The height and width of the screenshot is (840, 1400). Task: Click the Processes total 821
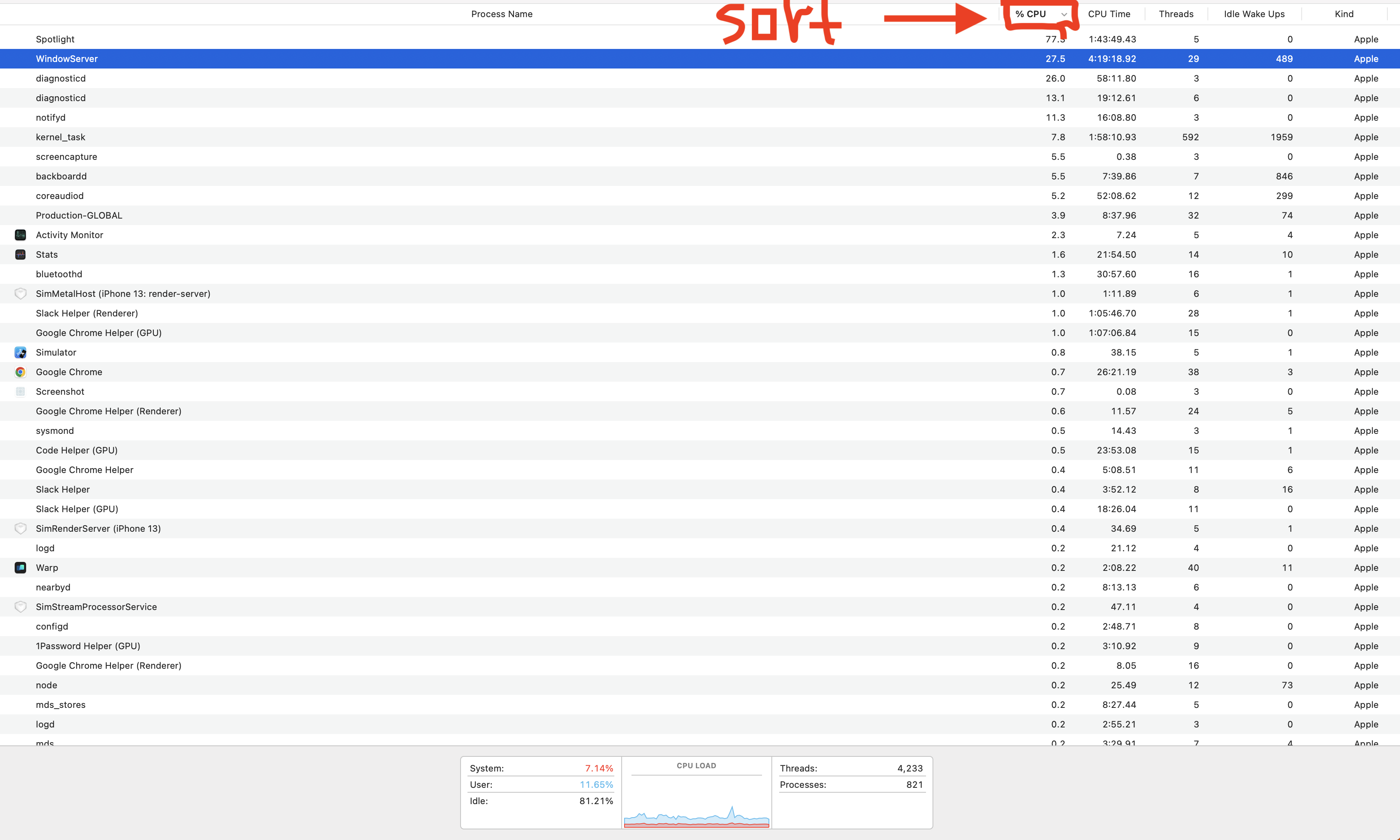coord(914,785)
